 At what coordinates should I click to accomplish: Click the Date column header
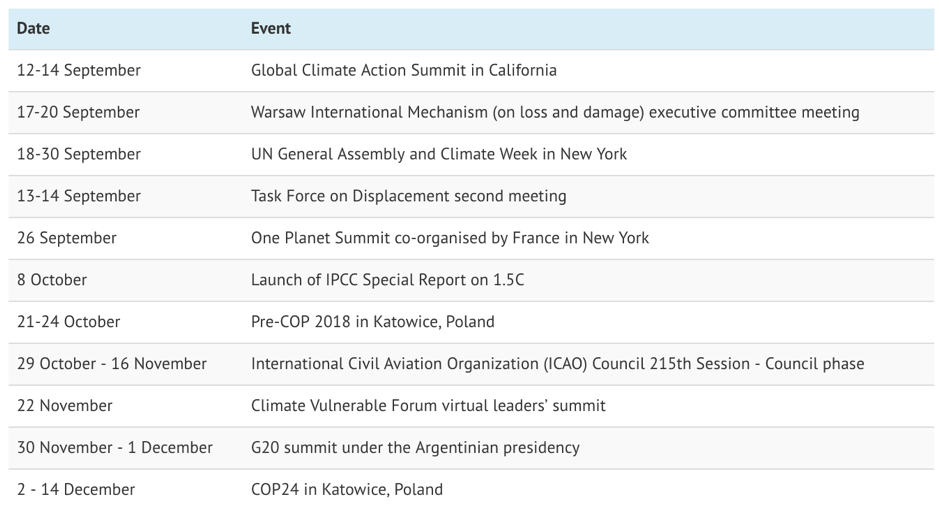(33, 28)
